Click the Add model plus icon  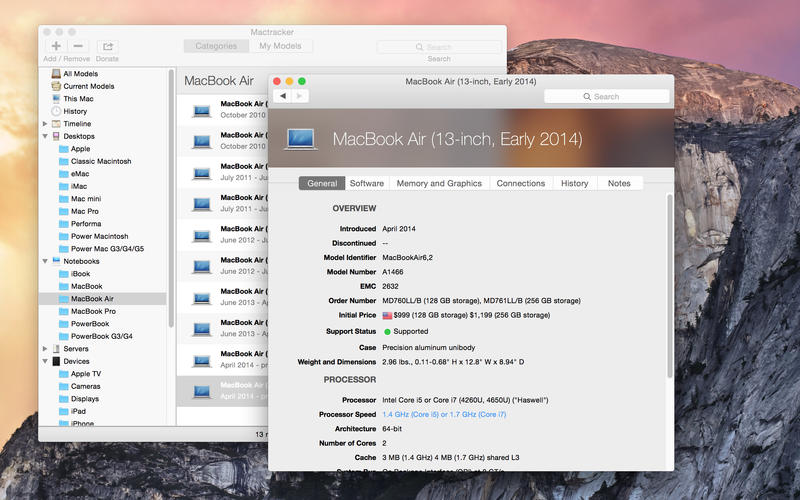pyautogui.click(x=56, y=46)
